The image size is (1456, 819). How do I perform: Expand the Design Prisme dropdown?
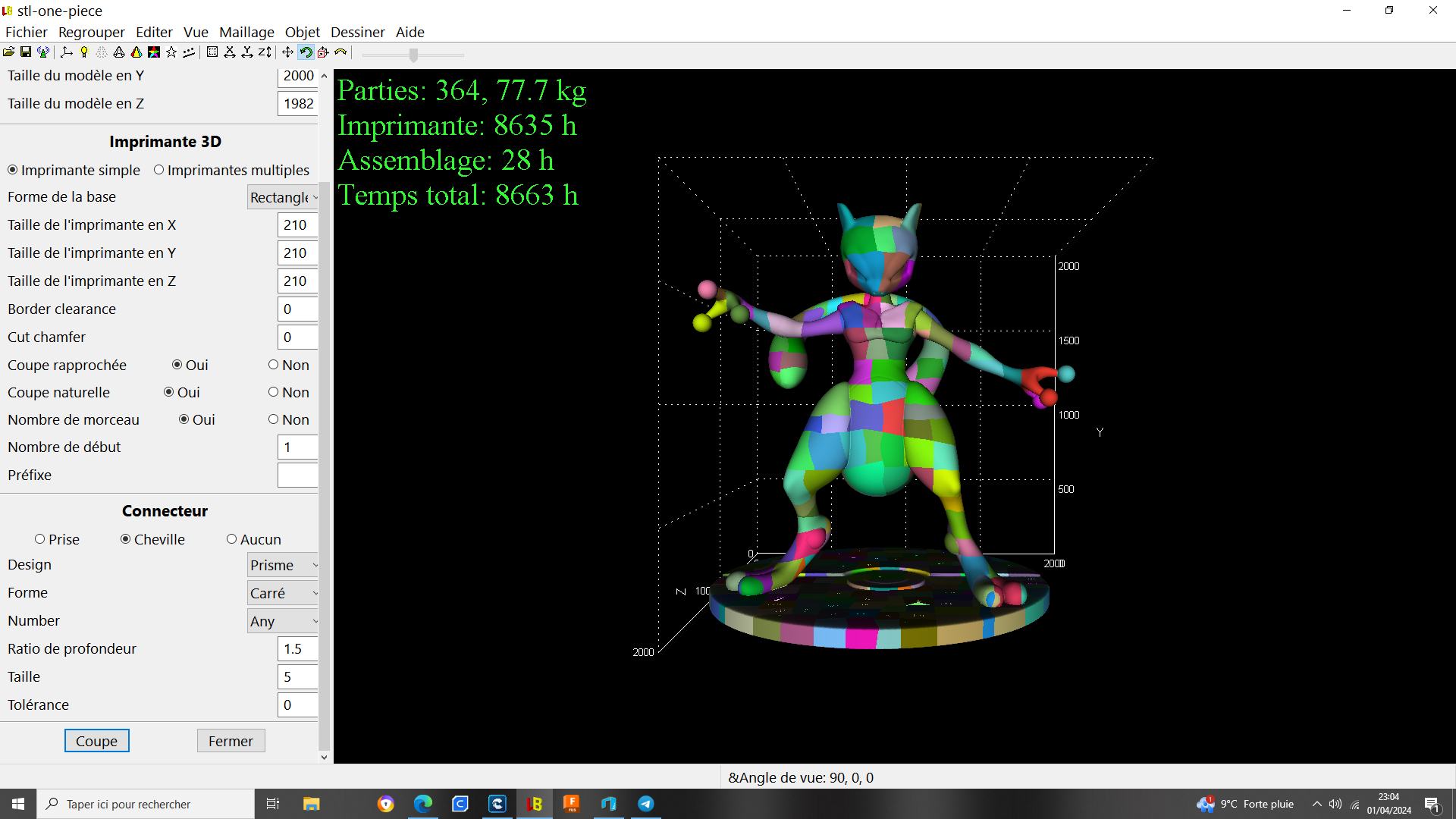click(x=283, y=565)
